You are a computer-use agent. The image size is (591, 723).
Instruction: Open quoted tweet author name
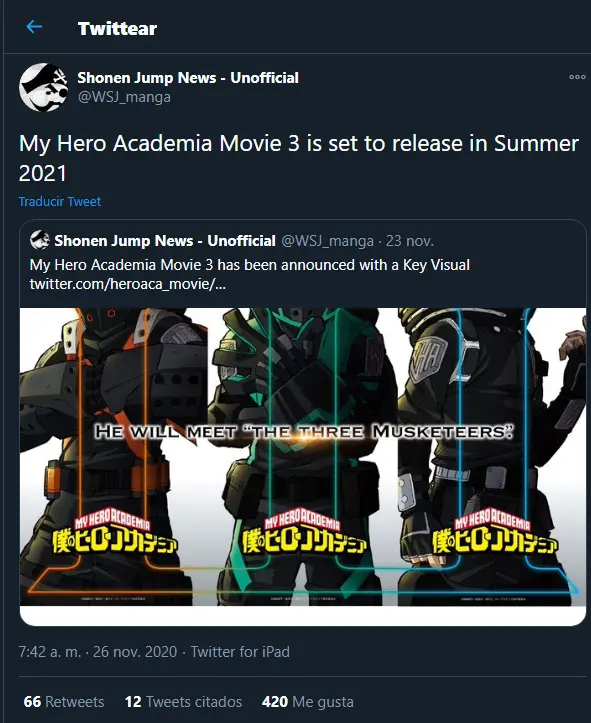[x=165, y=241]
